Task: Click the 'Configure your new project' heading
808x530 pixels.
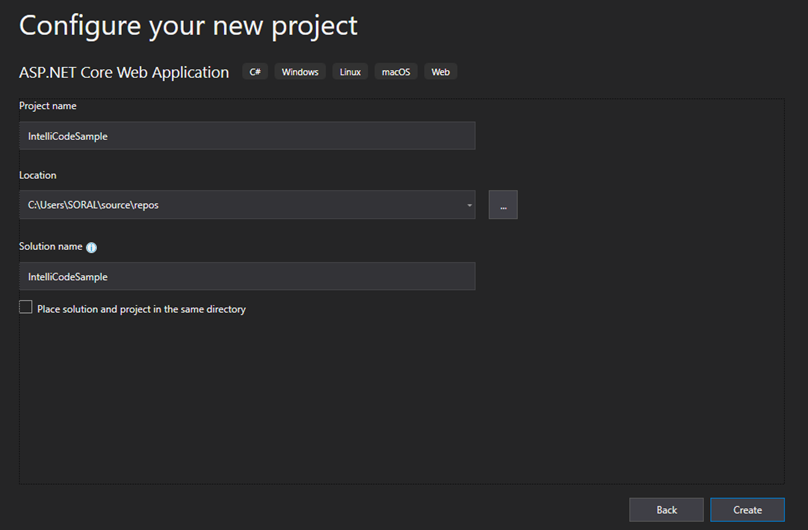Action: coord(188,26)
